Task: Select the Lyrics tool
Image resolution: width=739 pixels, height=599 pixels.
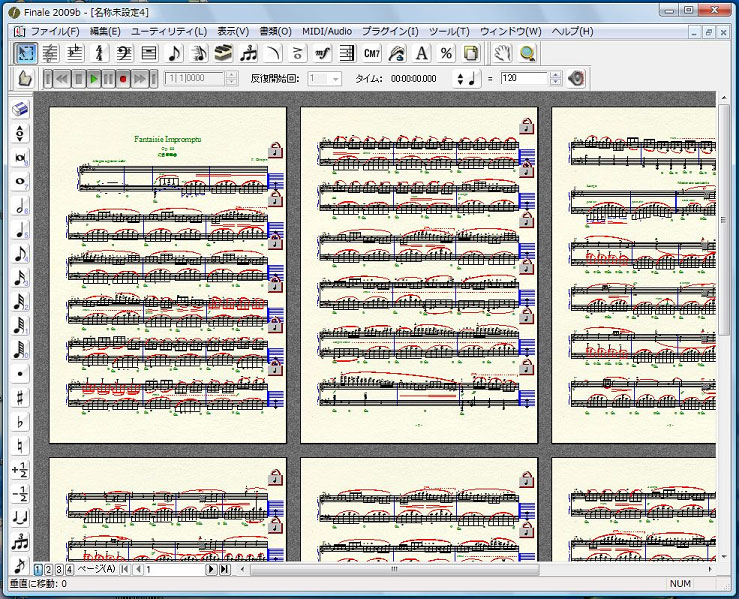Action: pos(397,53)
